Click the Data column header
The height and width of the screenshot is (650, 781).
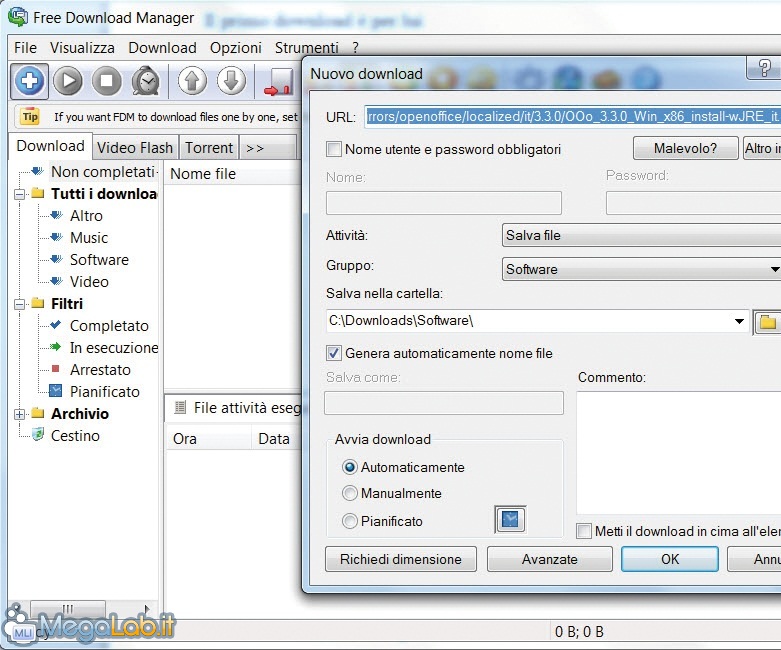click(x=277, y=439)
